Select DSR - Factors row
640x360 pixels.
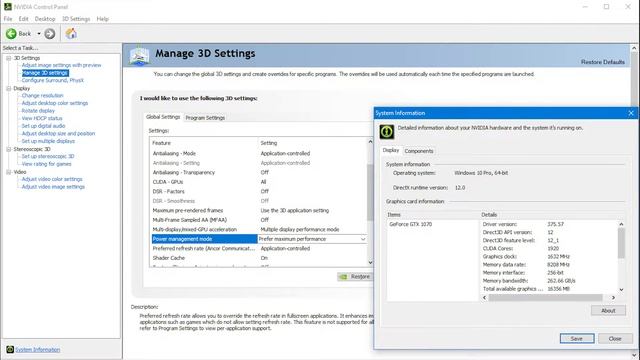259,191
